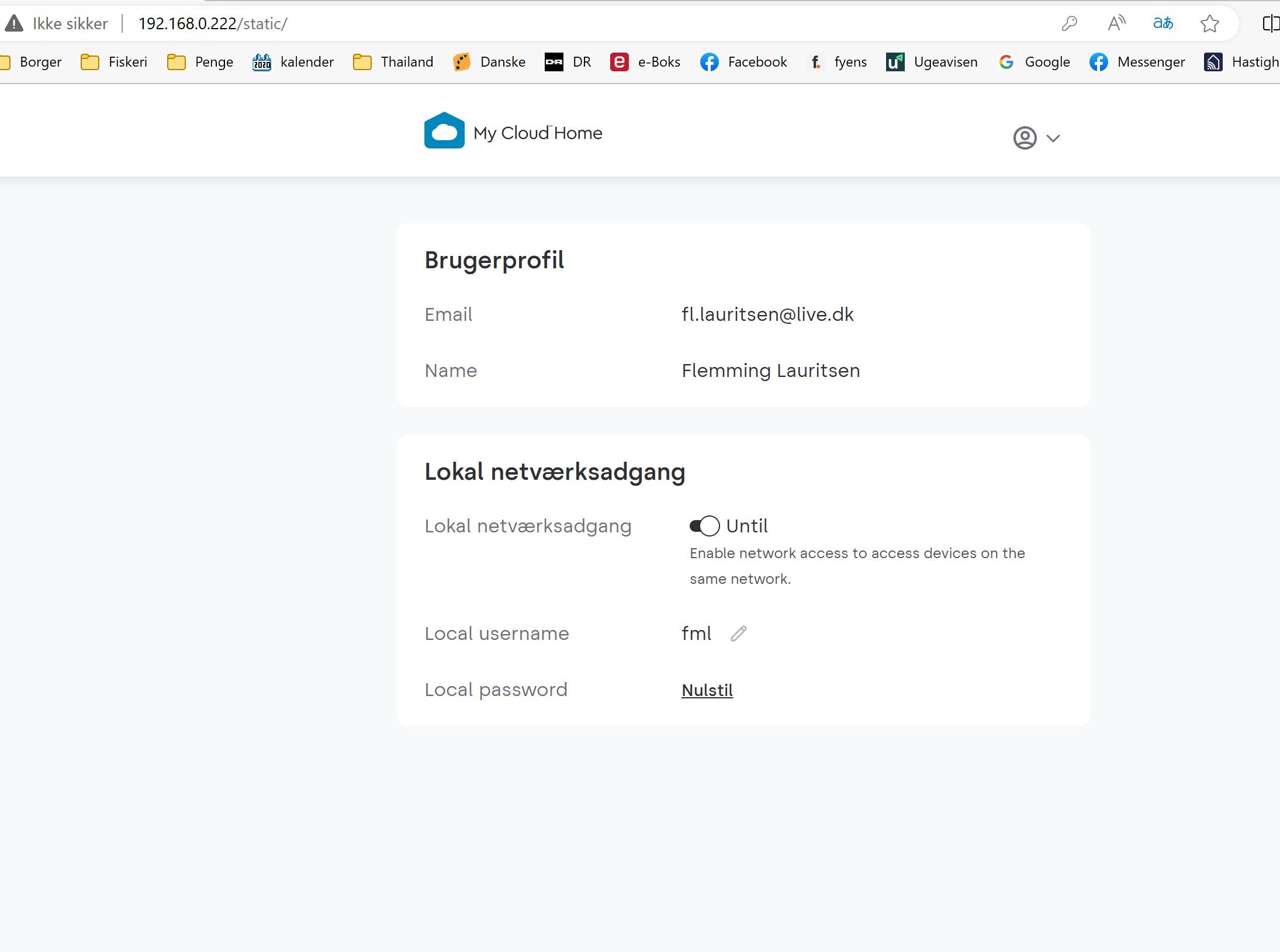The image size is (1280, 952).
Task: Open the user account avatar icon
Action: [1025, 138]
